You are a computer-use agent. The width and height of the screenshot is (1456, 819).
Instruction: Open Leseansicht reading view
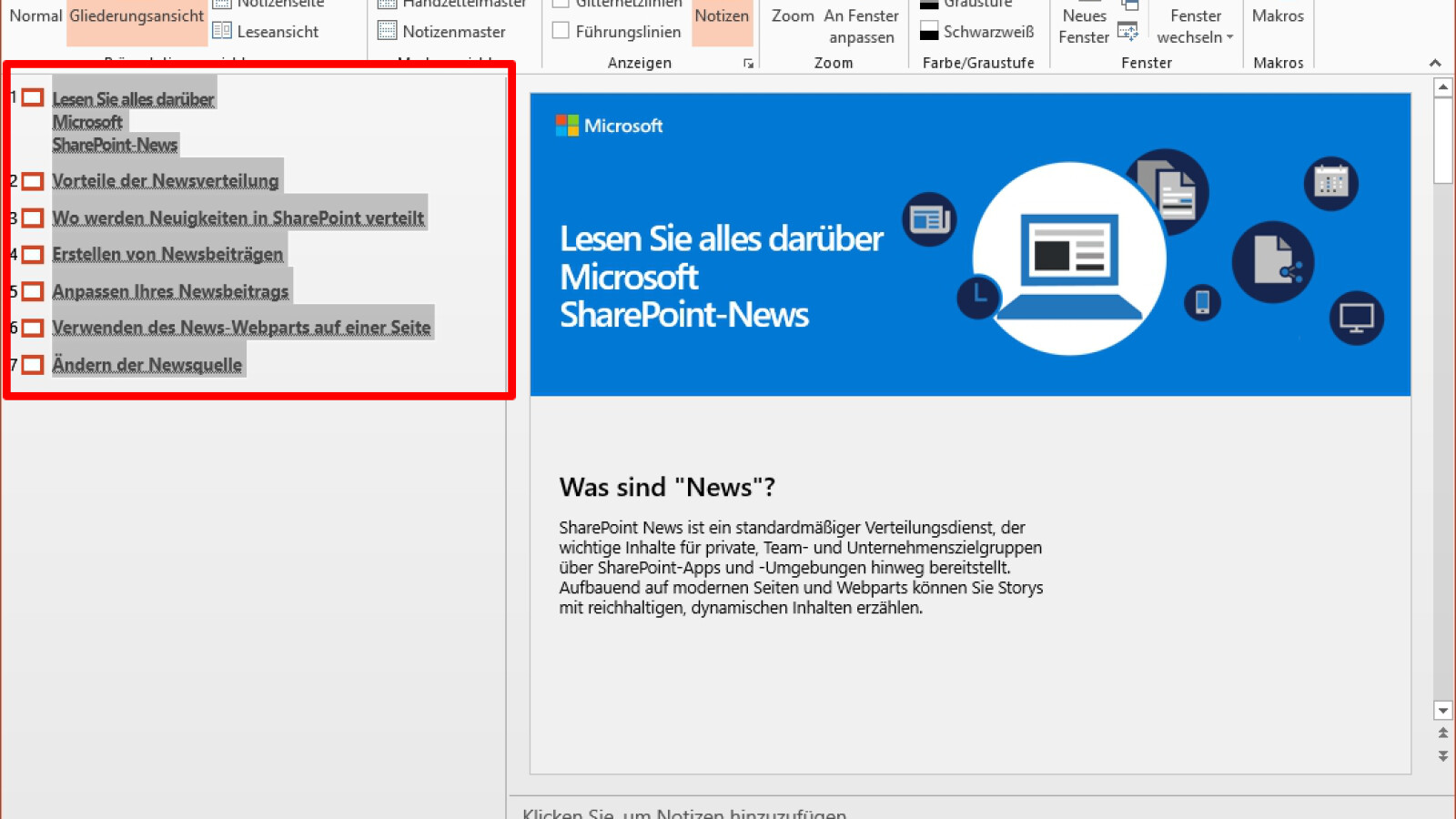266,32
